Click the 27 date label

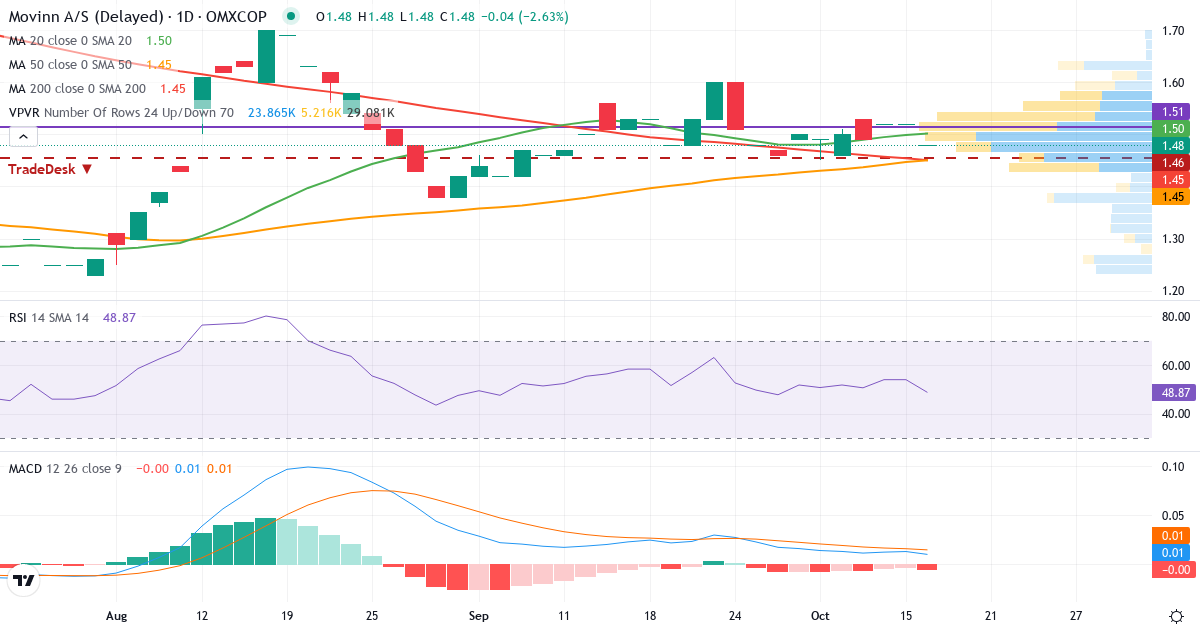click(x=1076, y=615)
